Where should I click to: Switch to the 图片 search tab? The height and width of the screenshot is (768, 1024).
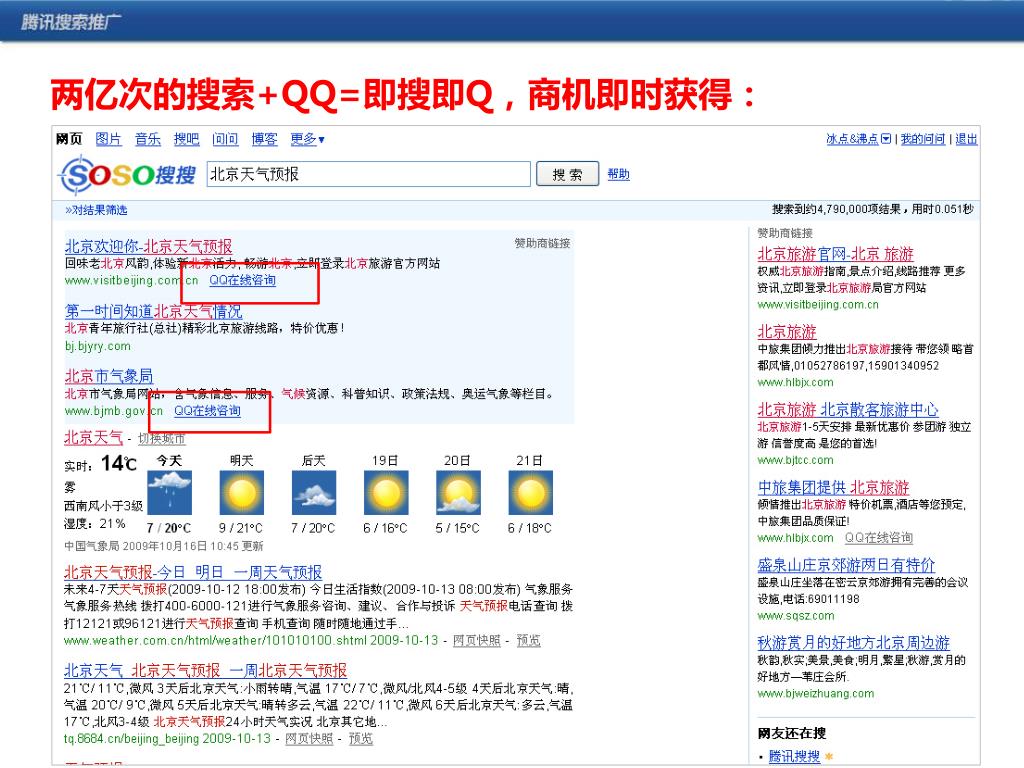108,138
